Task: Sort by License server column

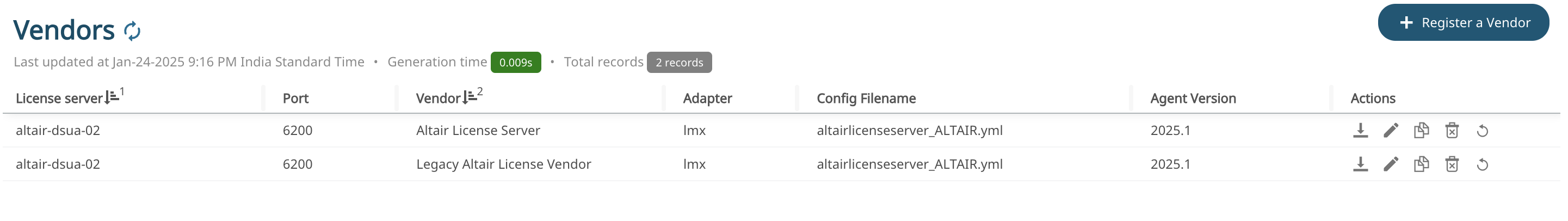Action: [x=59, y=99]
